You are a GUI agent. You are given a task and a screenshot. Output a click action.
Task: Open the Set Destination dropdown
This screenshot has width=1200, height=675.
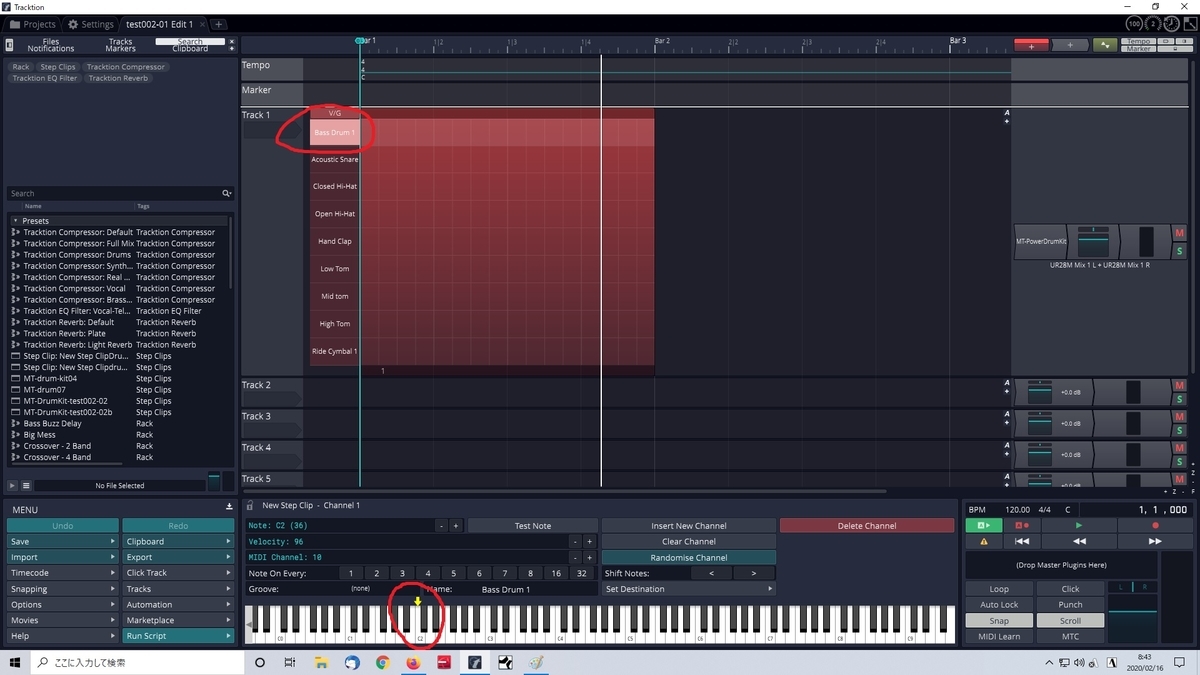click(x=689, y=589)
